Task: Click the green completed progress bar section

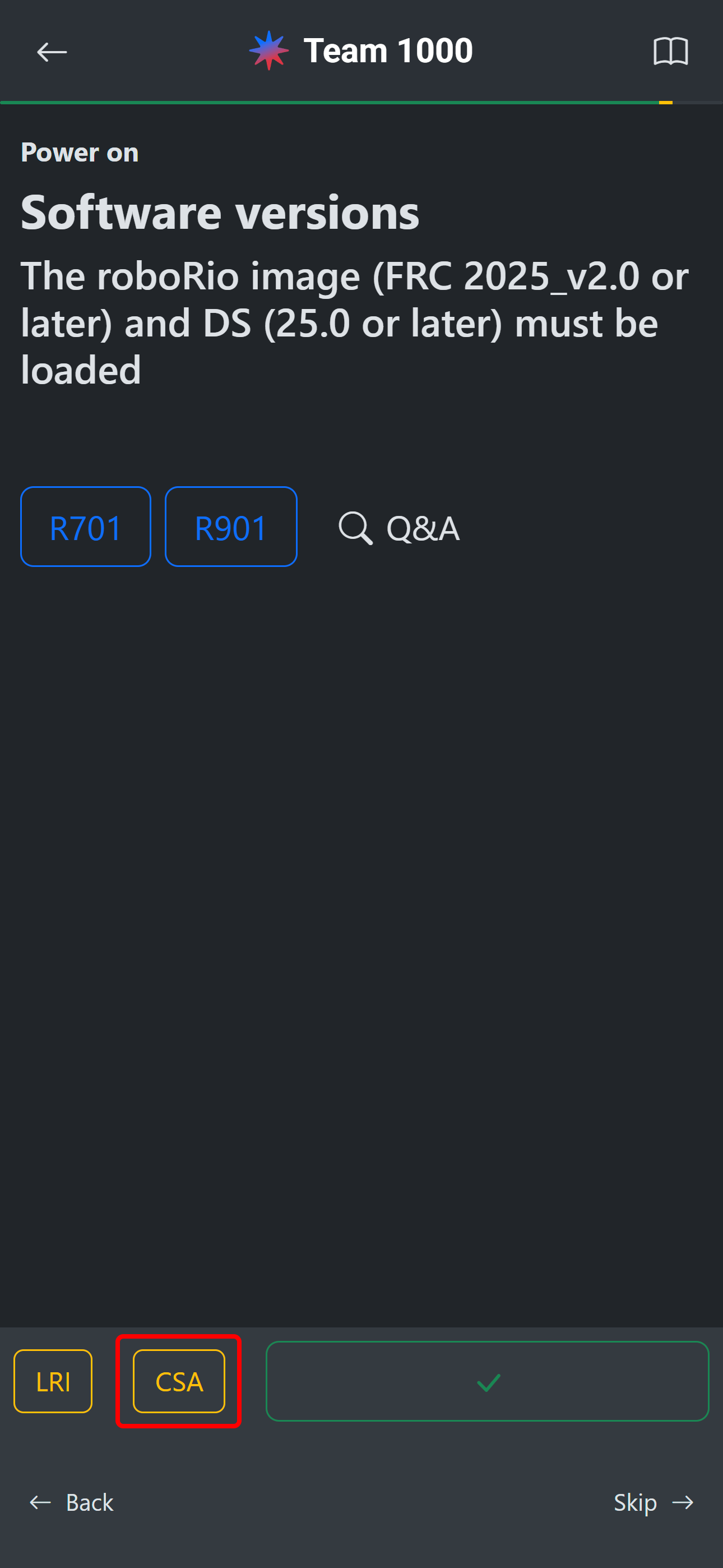Action: coord(328,102)
